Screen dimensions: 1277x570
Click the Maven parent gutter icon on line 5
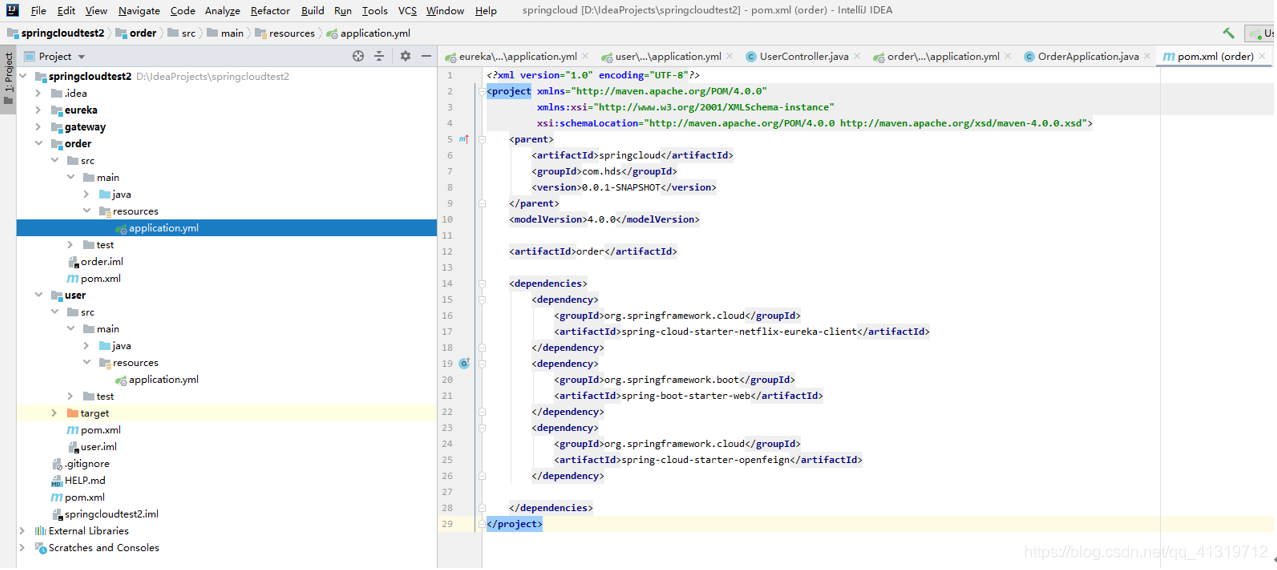[464, 140]
